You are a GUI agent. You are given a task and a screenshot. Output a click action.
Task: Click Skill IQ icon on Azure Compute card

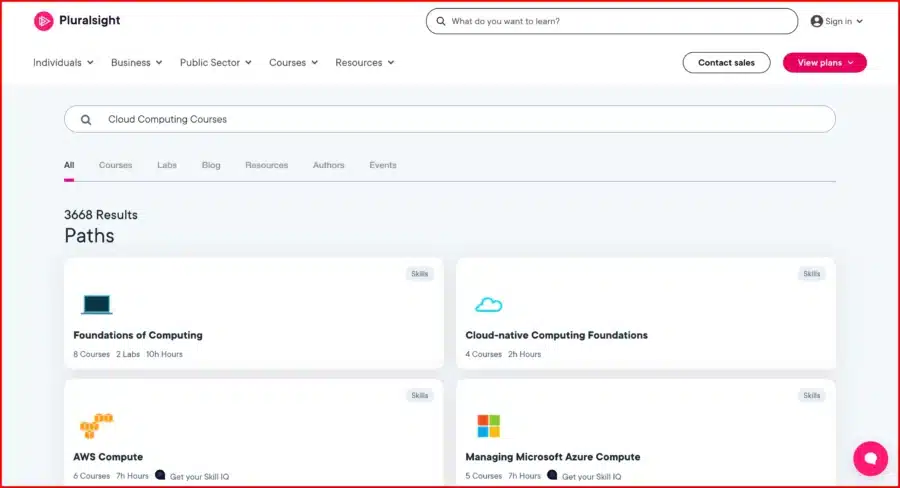[x=552, y=475]
